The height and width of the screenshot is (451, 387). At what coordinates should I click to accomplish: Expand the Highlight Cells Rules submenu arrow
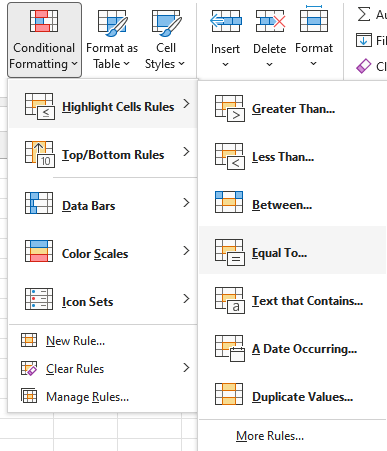tap(187, 104)
